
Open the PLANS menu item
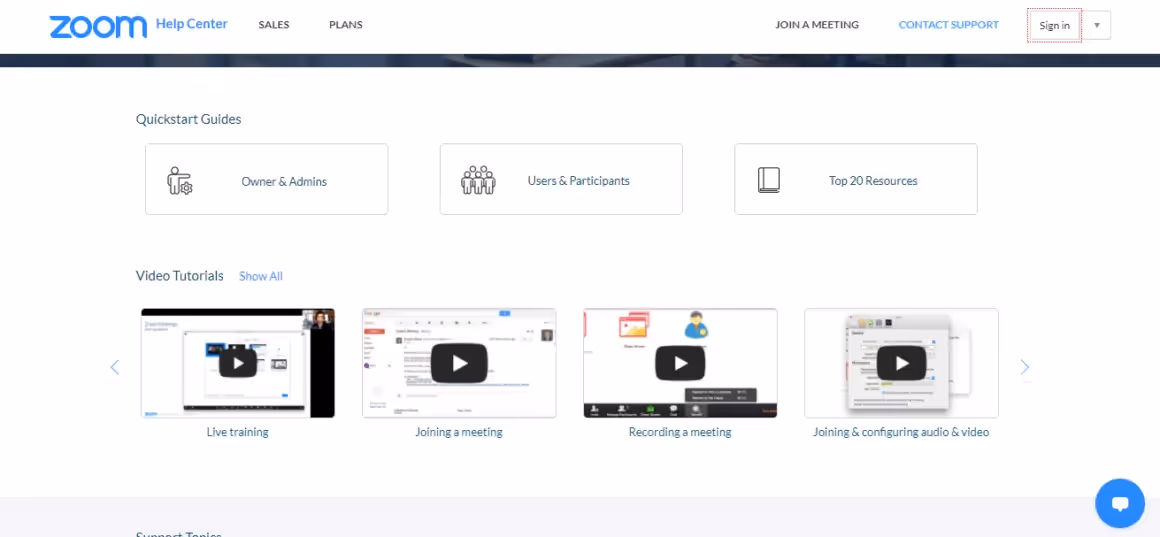coord(345,24)
